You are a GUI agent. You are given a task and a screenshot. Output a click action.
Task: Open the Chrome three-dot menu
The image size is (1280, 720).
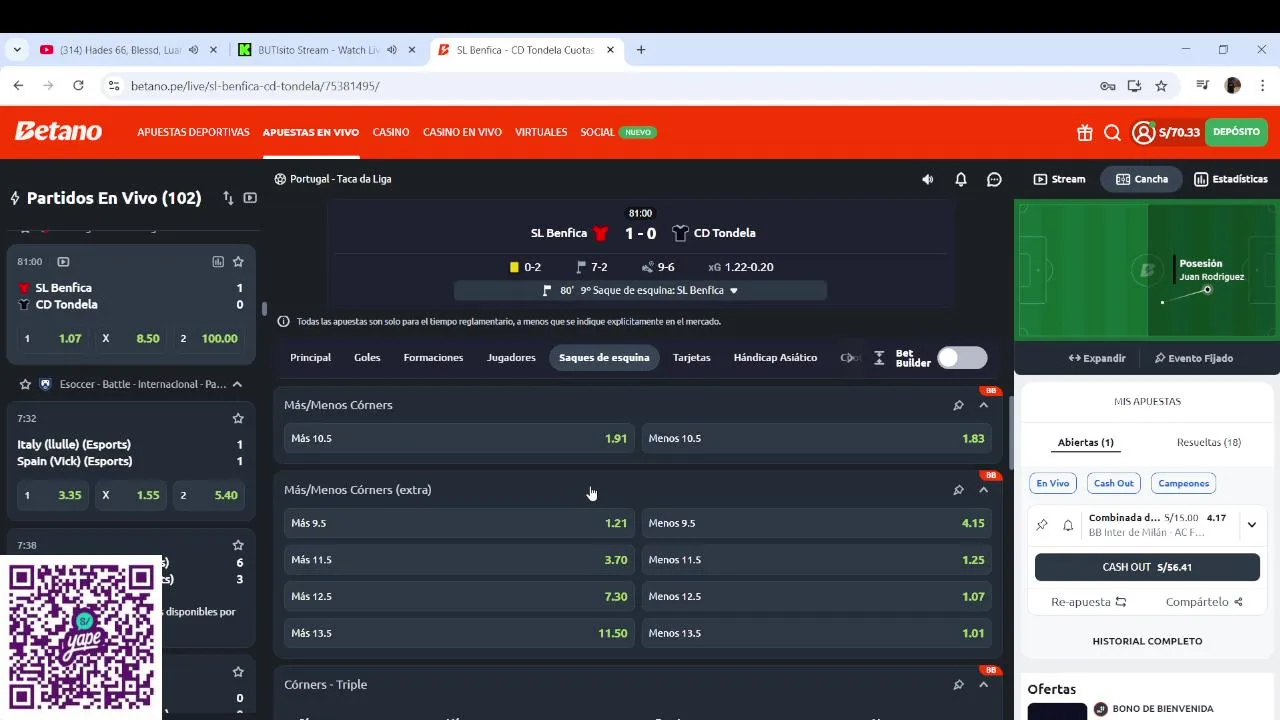1260,86
